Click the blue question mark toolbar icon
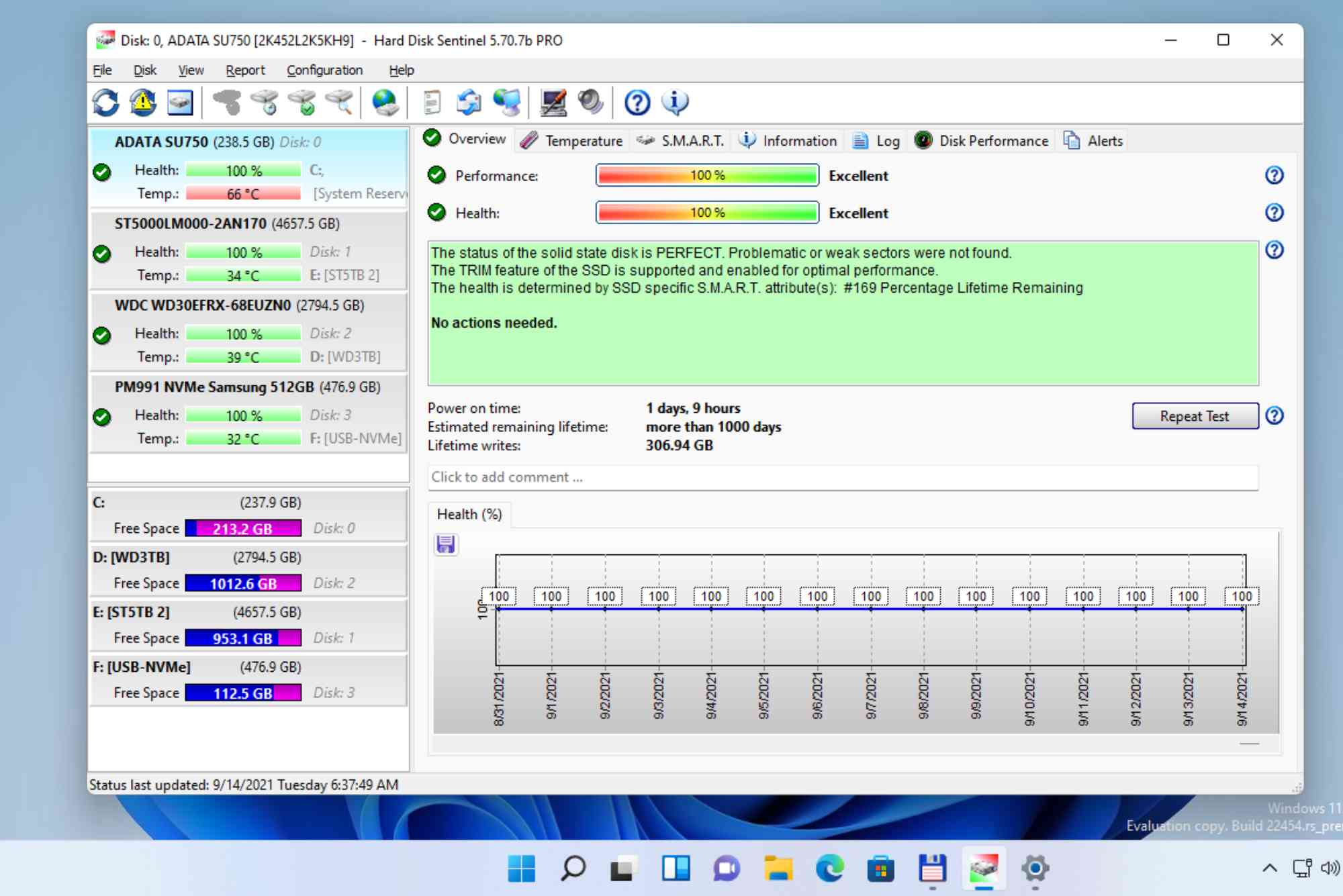The image size is (1343, 896). [637, 103]
